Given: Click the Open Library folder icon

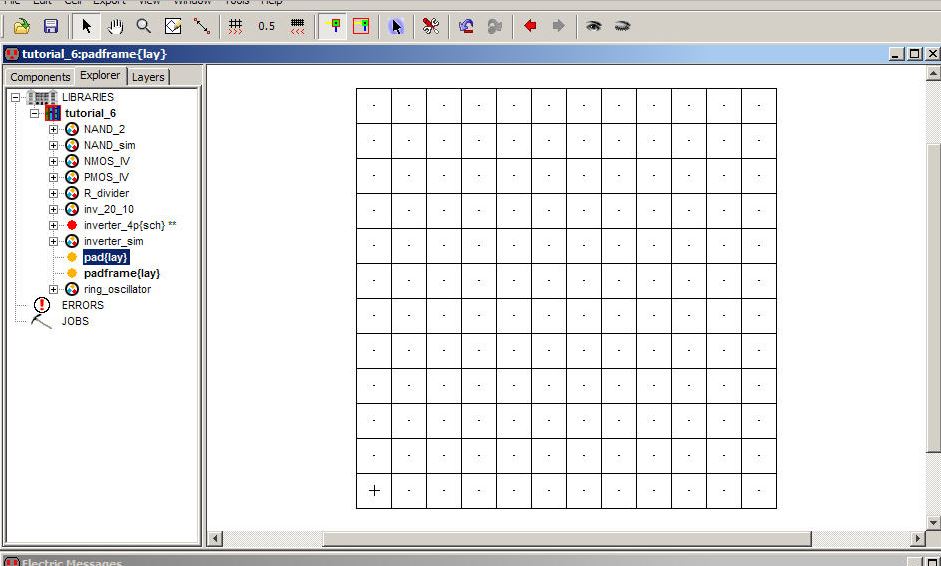Looking at the screenshot, I should 21,26.
